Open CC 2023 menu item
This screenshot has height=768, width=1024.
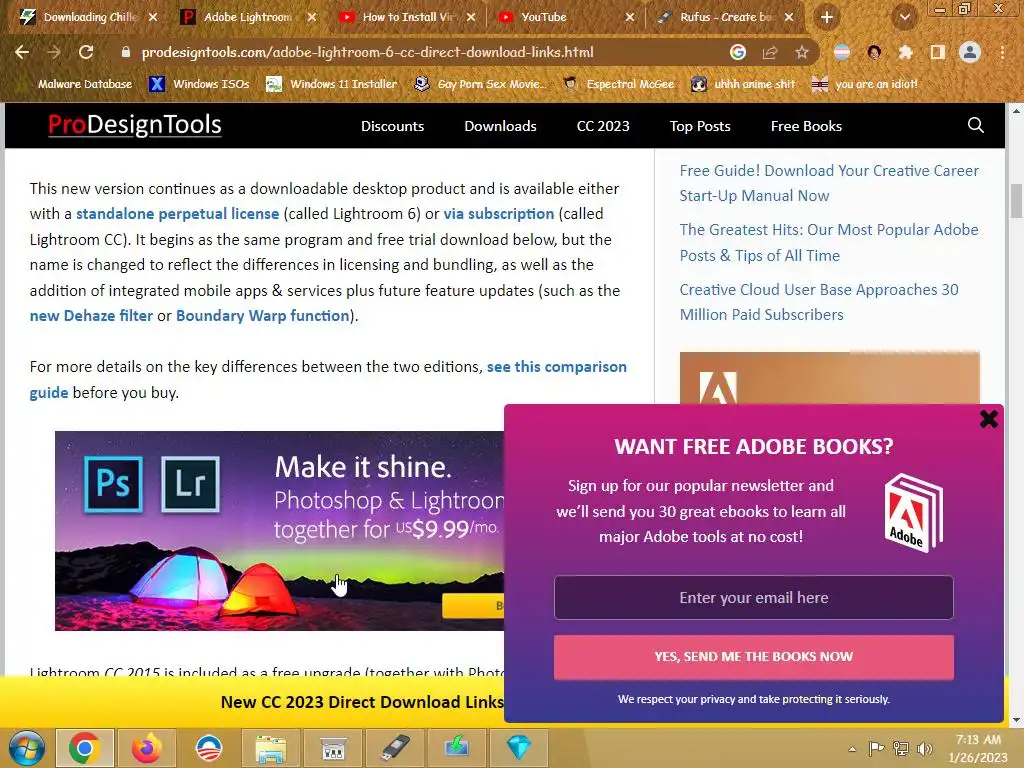pos(603,126)
